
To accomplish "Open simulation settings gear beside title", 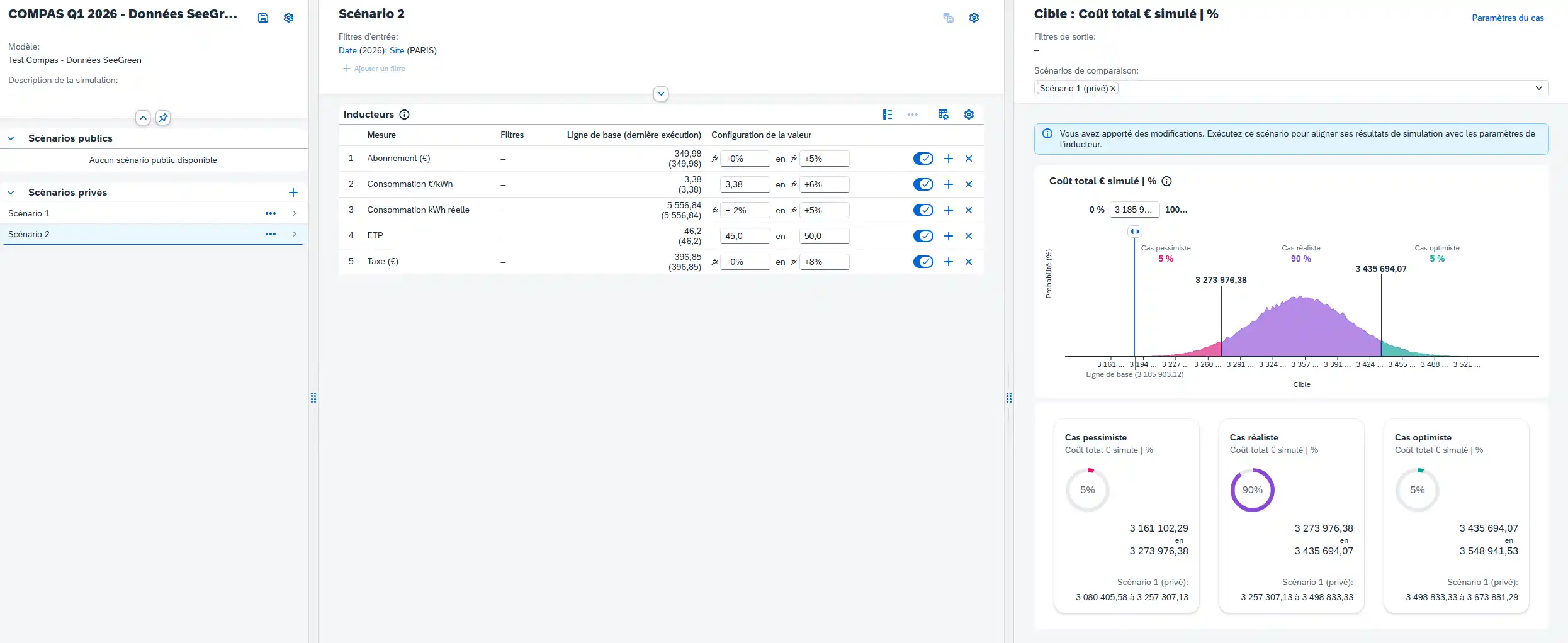I will [x=289, y=18].
